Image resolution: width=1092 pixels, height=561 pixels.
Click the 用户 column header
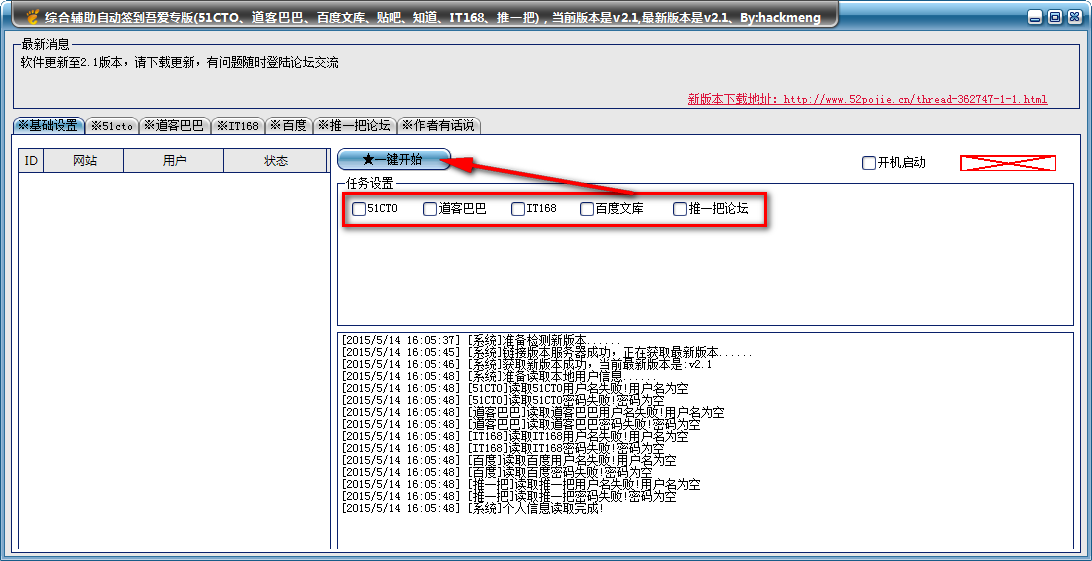[173, 161]
